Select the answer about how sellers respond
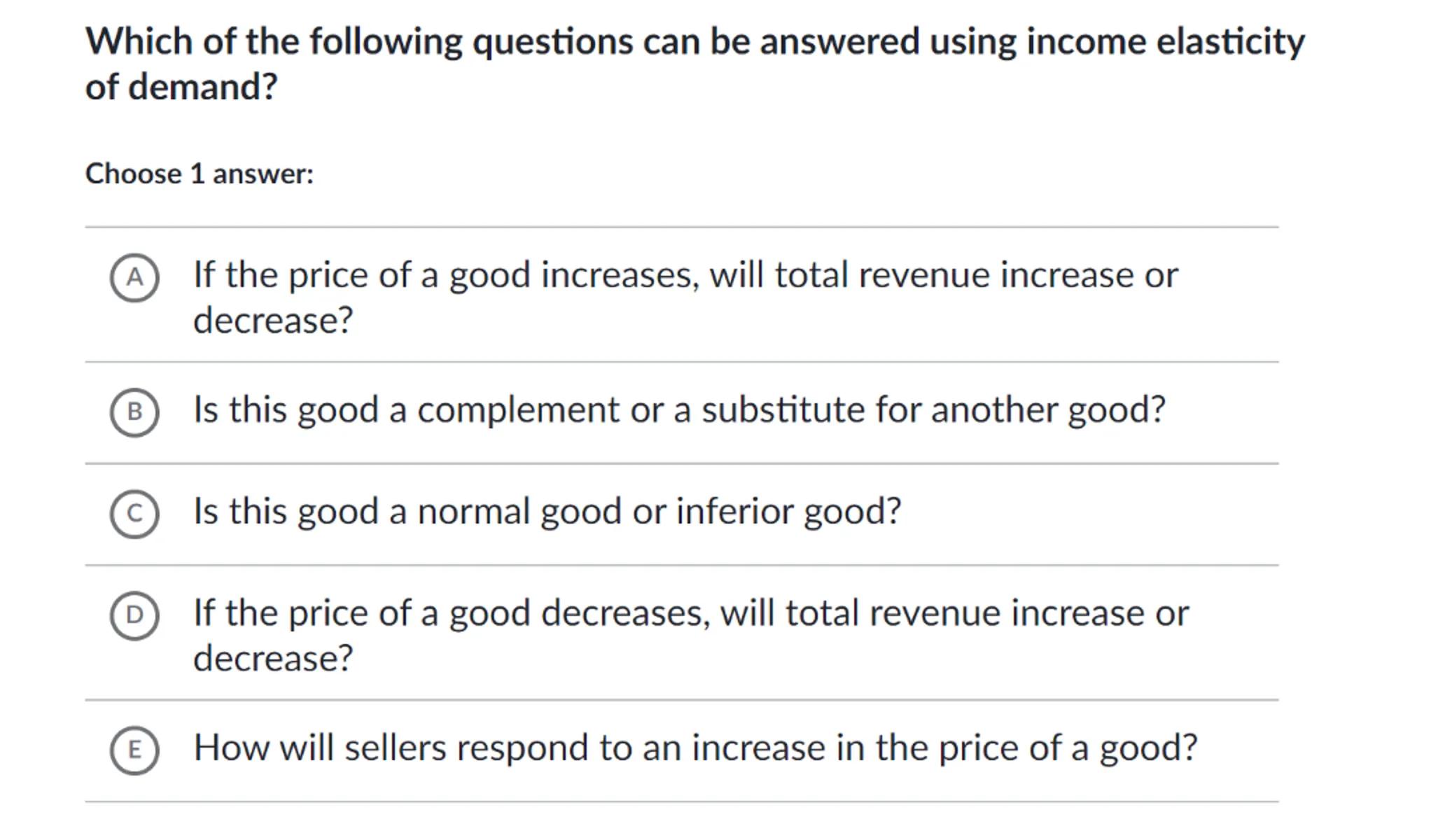 click(695, 748)
